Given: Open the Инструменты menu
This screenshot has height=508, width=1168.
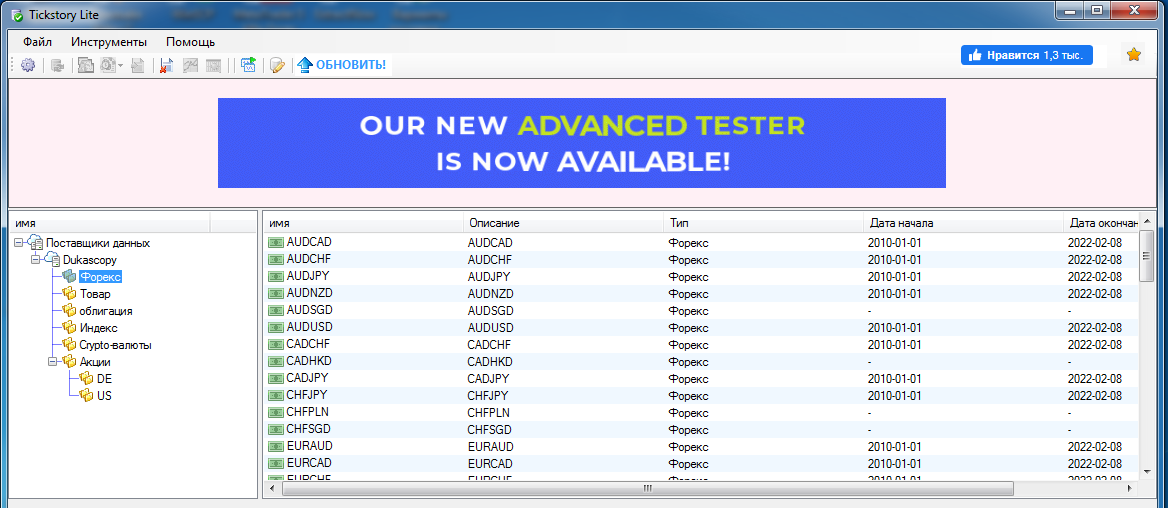Looking at the screenshot, I should coord(109,42).
